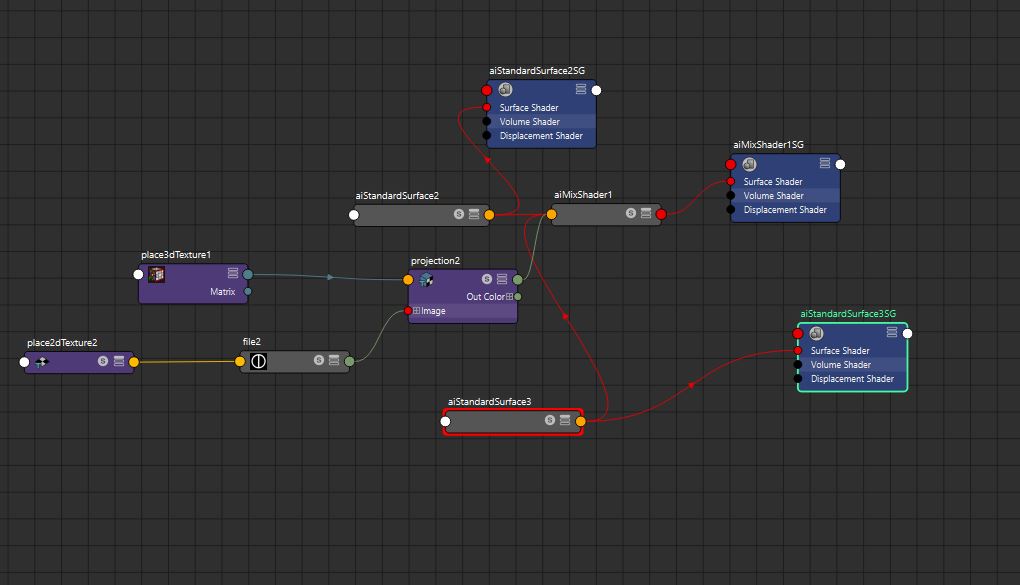Click the shader ball icon on aiMixShader1SG
Viewport: 1020px width, 585px height.
(751, 164)
